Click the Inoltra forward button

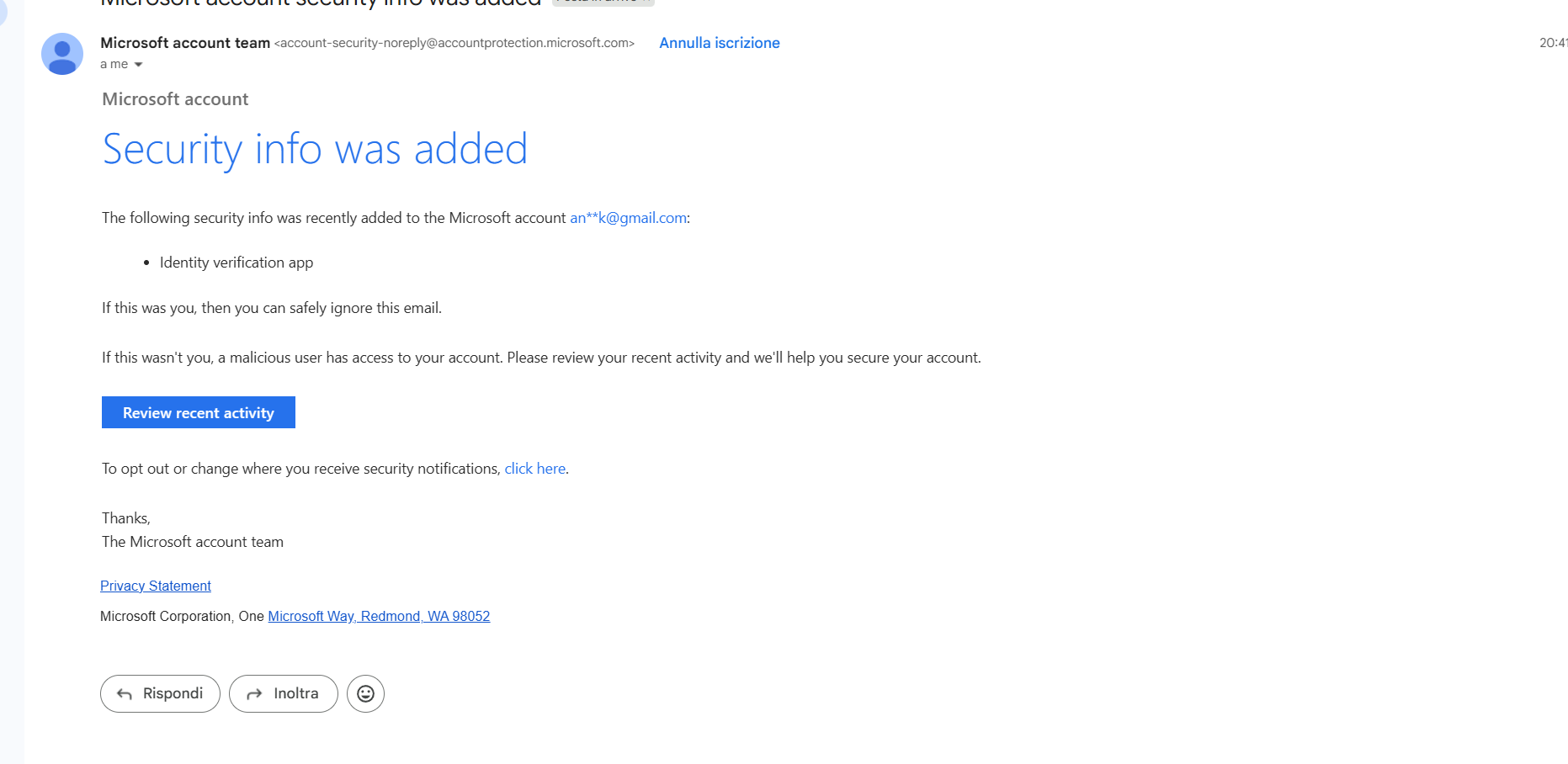click(x=284, y=693)
